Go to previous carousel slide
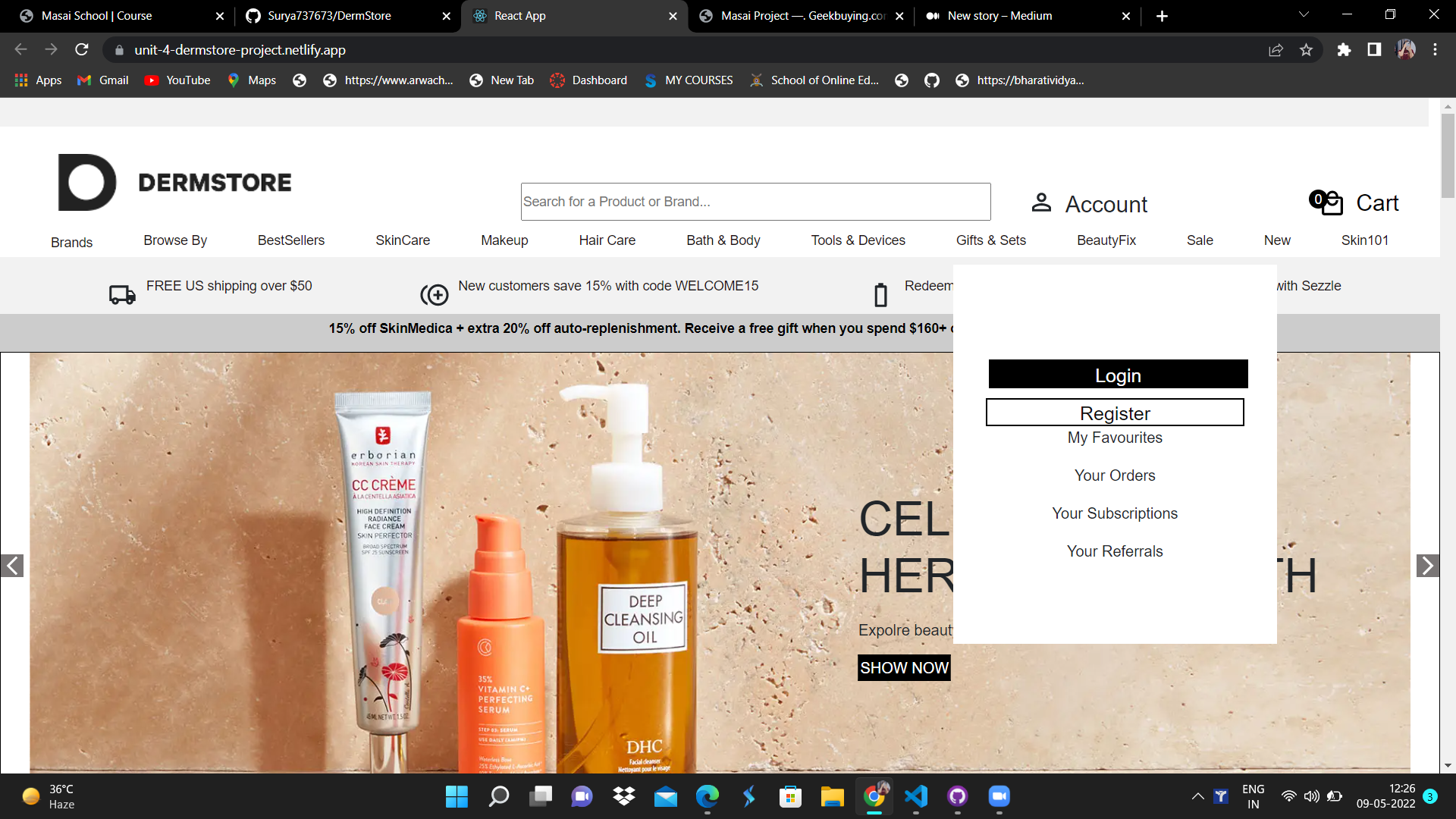 point(12,566)
